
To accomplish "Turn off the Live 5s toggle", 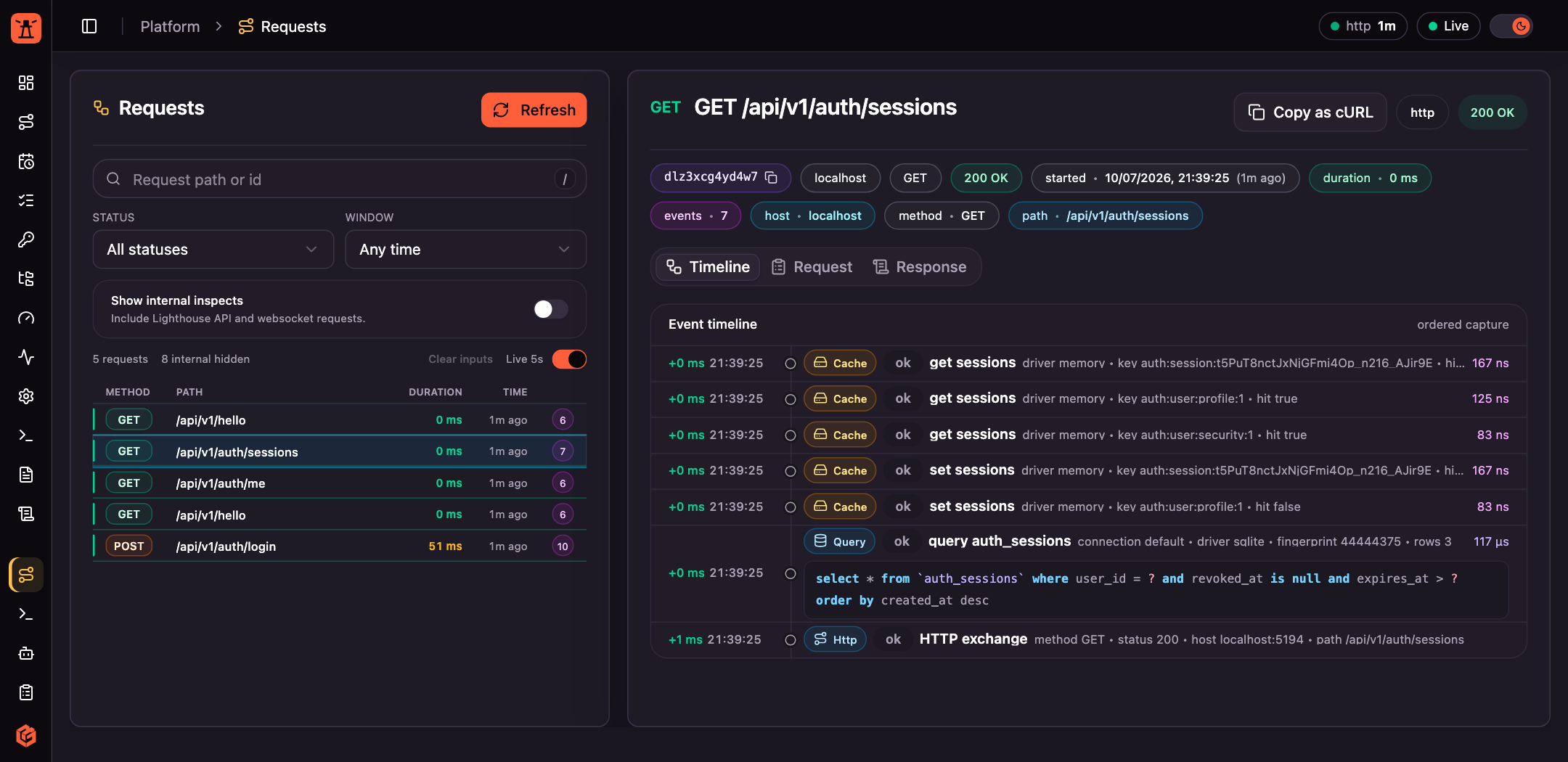I will [569, 359].
